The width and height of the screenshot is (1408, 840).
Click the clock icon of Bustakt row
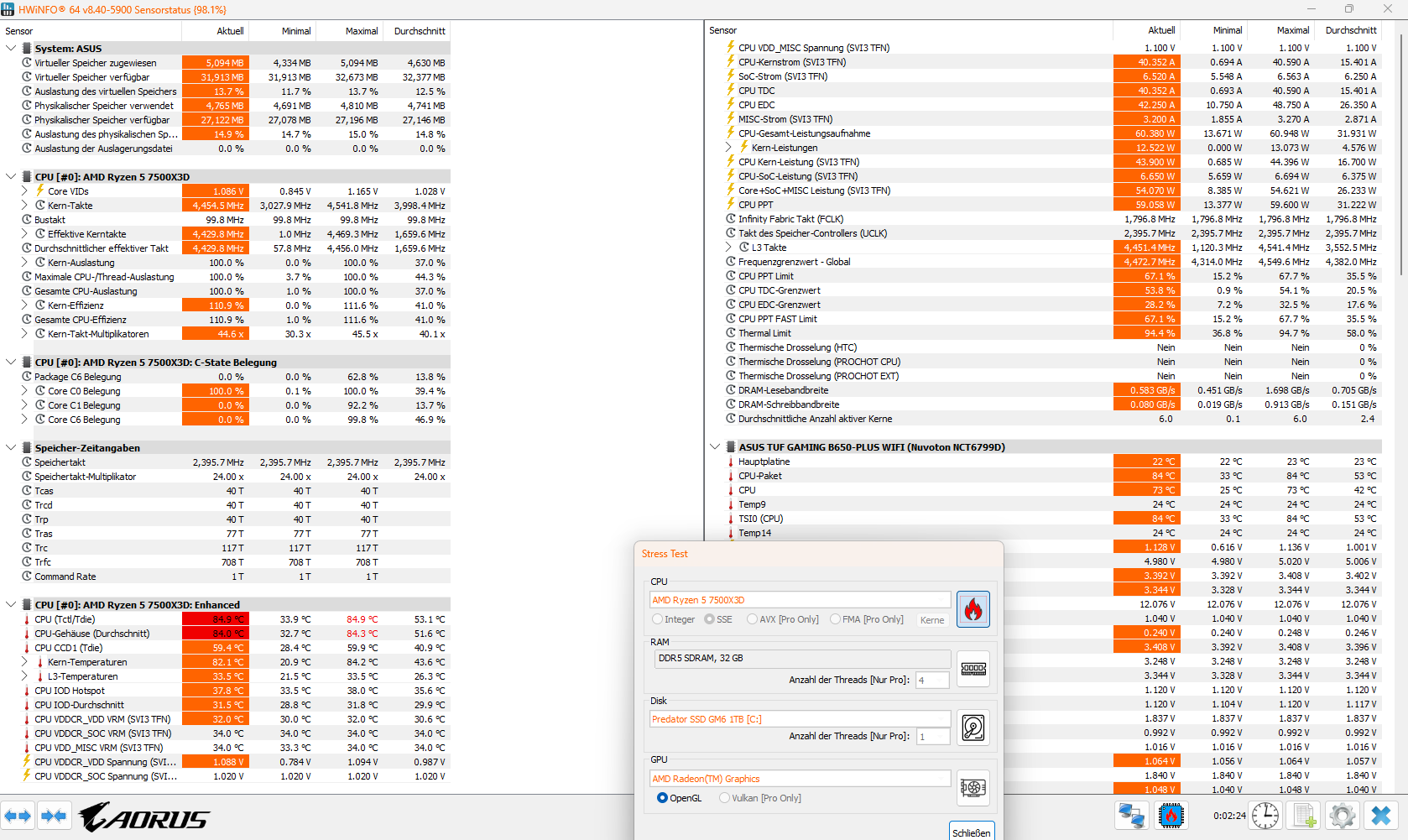(x=27, y=220)
